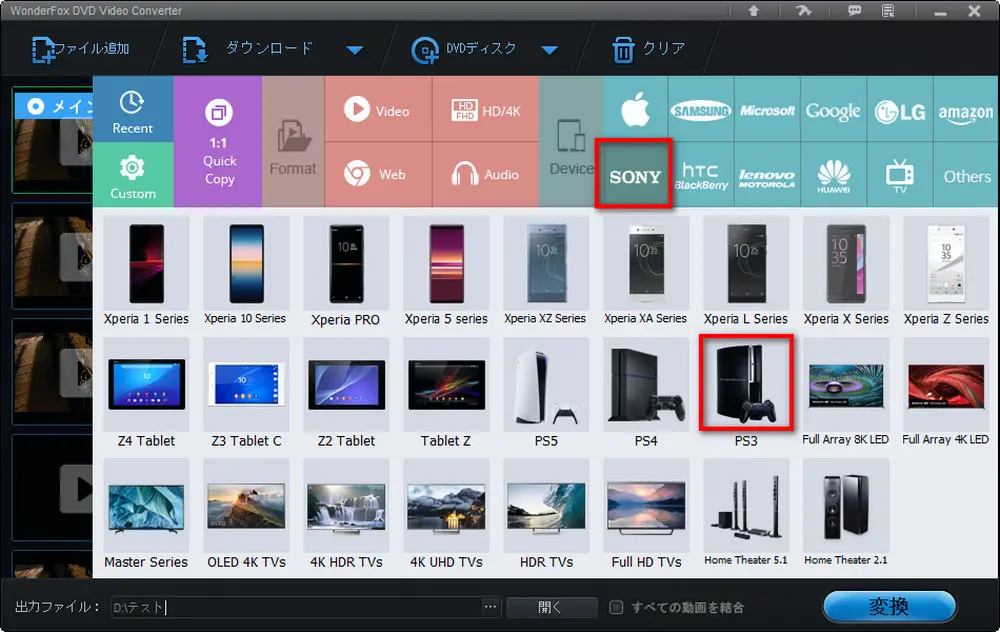Image resolution: width=1000 pixels, height=632 pixels.
Task: Select the TV device category icon
Action: click(899, 175)
